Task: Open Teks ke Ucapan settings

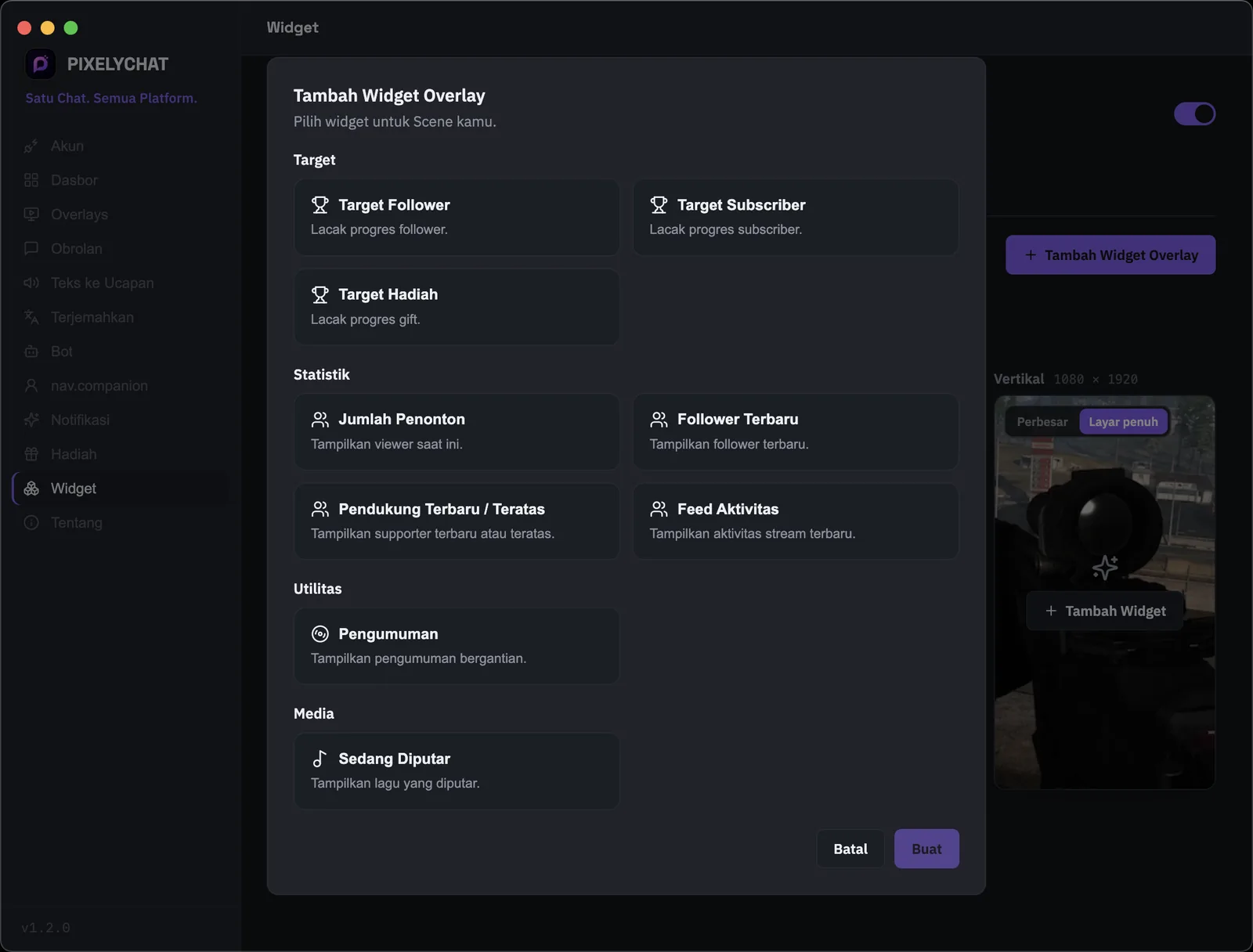Action: pyautogui.click(x=121, y=283)
